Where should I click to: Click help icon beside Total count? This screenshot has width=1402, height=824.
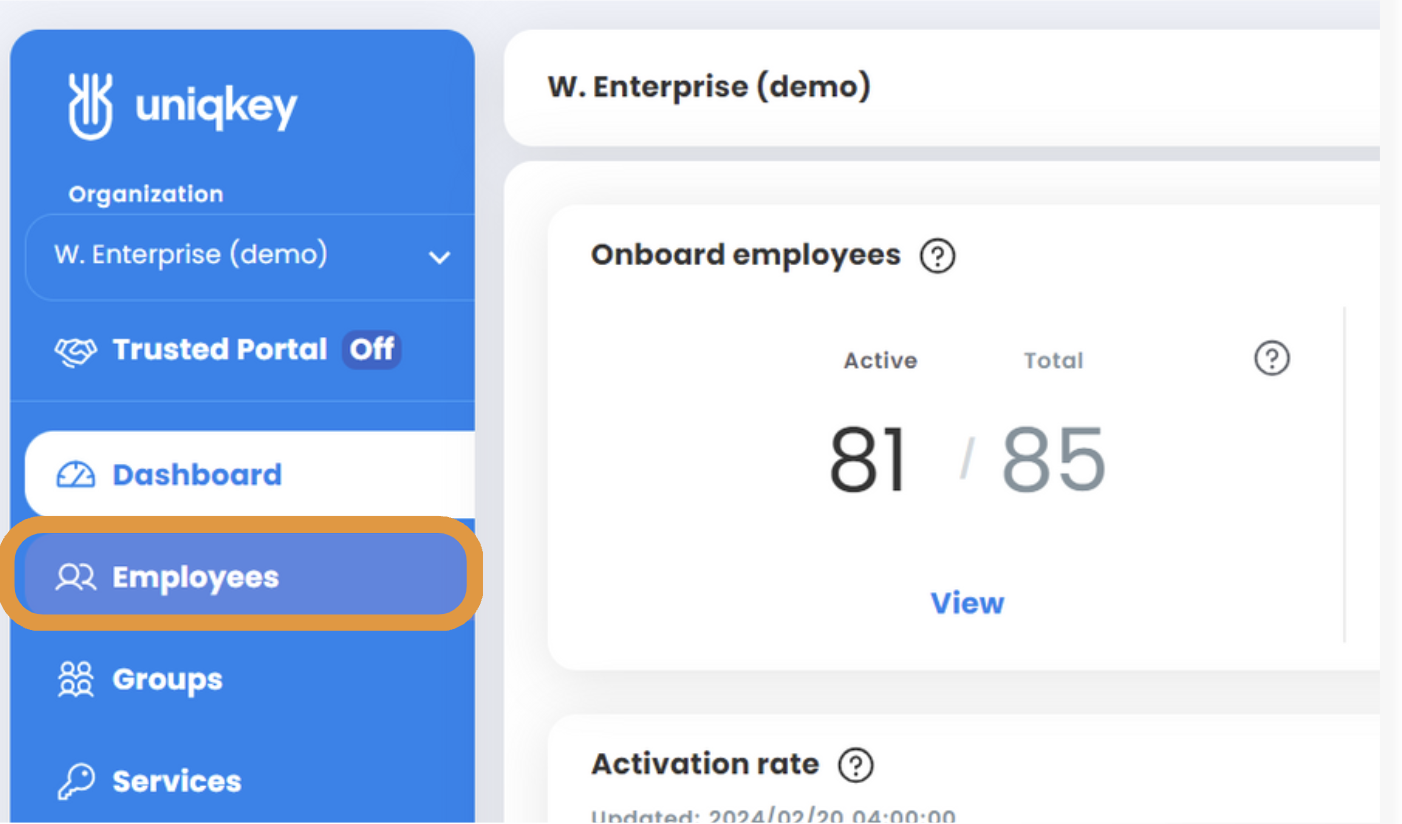click(x=1272, y=358)
